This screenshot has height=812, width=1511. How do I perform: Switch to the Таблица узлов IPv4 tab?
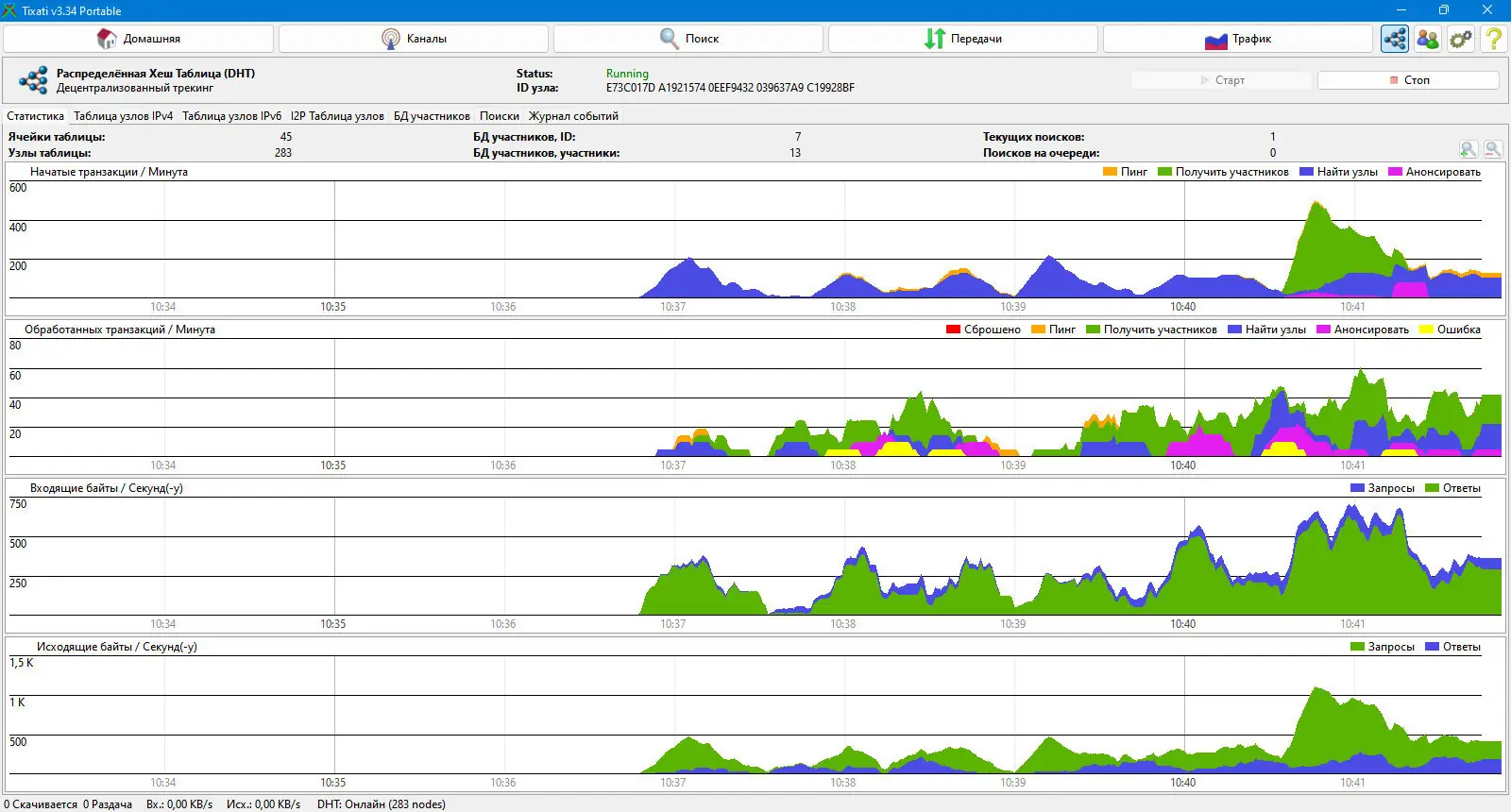click(124, 116)
